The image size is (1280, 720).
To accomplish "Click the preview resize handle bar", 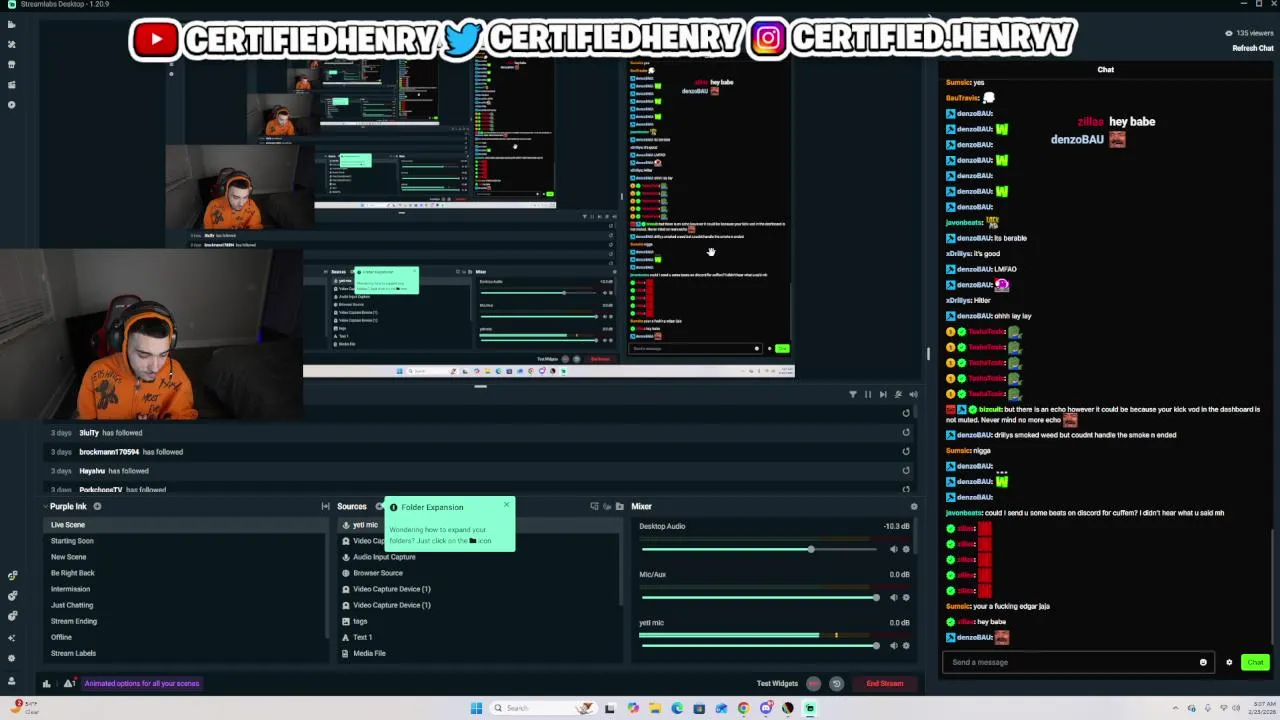I will (x=480, y=387).
